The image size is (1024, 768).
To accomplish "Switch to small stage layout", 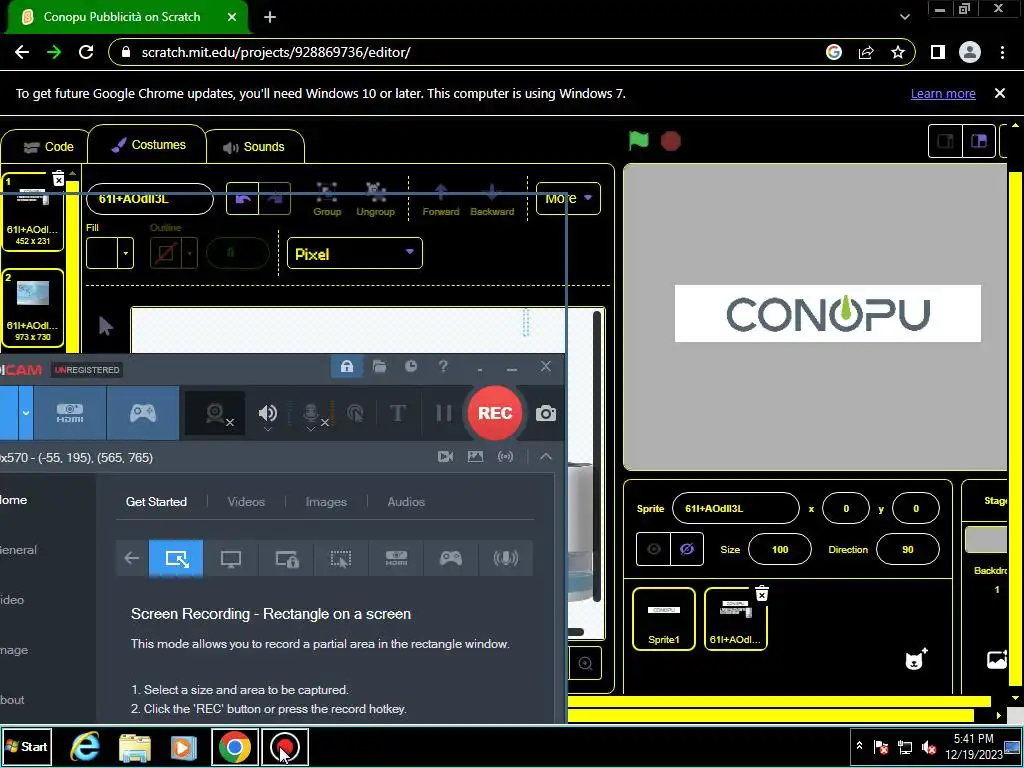I will [x=945, y=141].
